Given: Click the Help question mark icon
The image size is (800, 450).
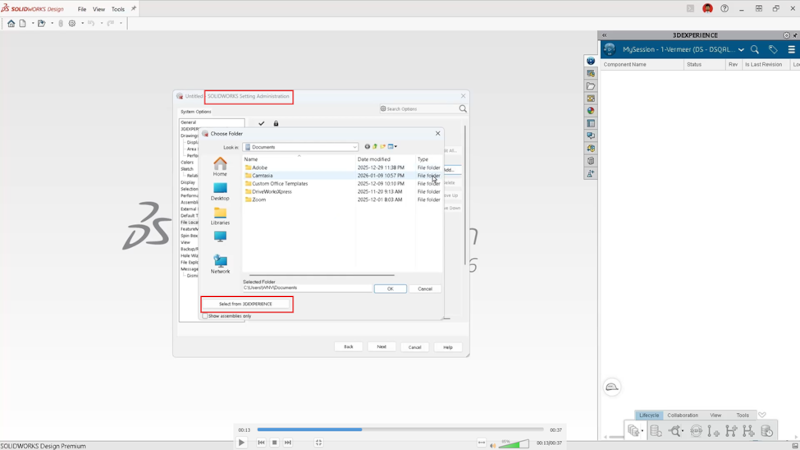Looking at the screenshot, I should tap(724, 9).
